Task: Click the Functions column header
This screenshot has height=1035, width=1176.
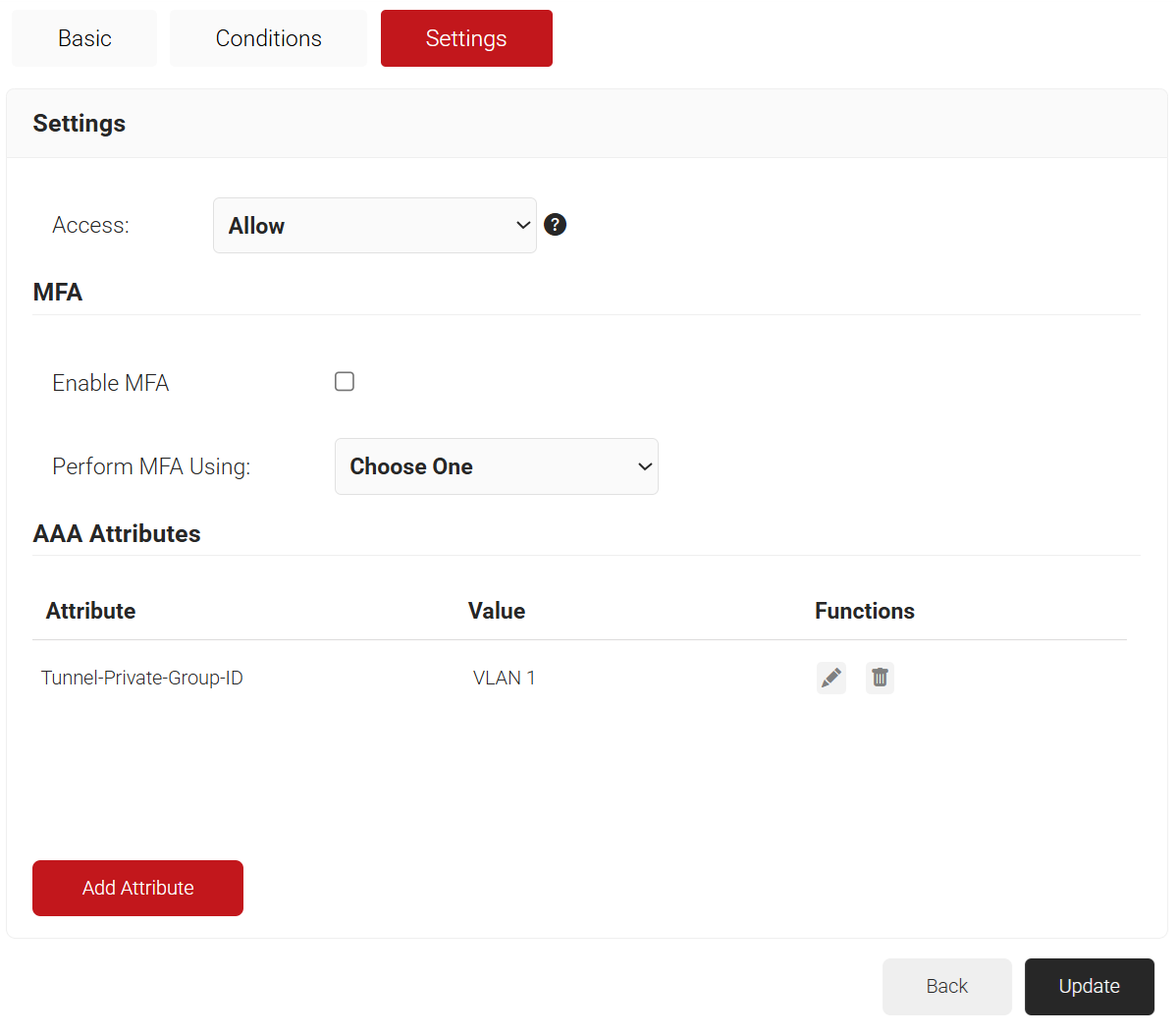Action: 864,611
